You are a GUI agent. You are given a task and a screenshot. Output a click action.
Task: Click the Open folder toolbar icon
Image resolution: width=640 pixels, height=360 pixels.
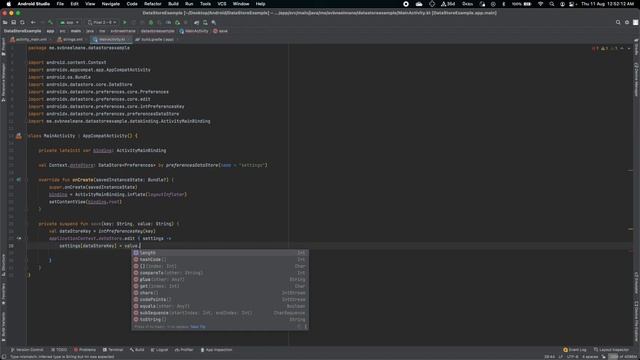[5, 22]
